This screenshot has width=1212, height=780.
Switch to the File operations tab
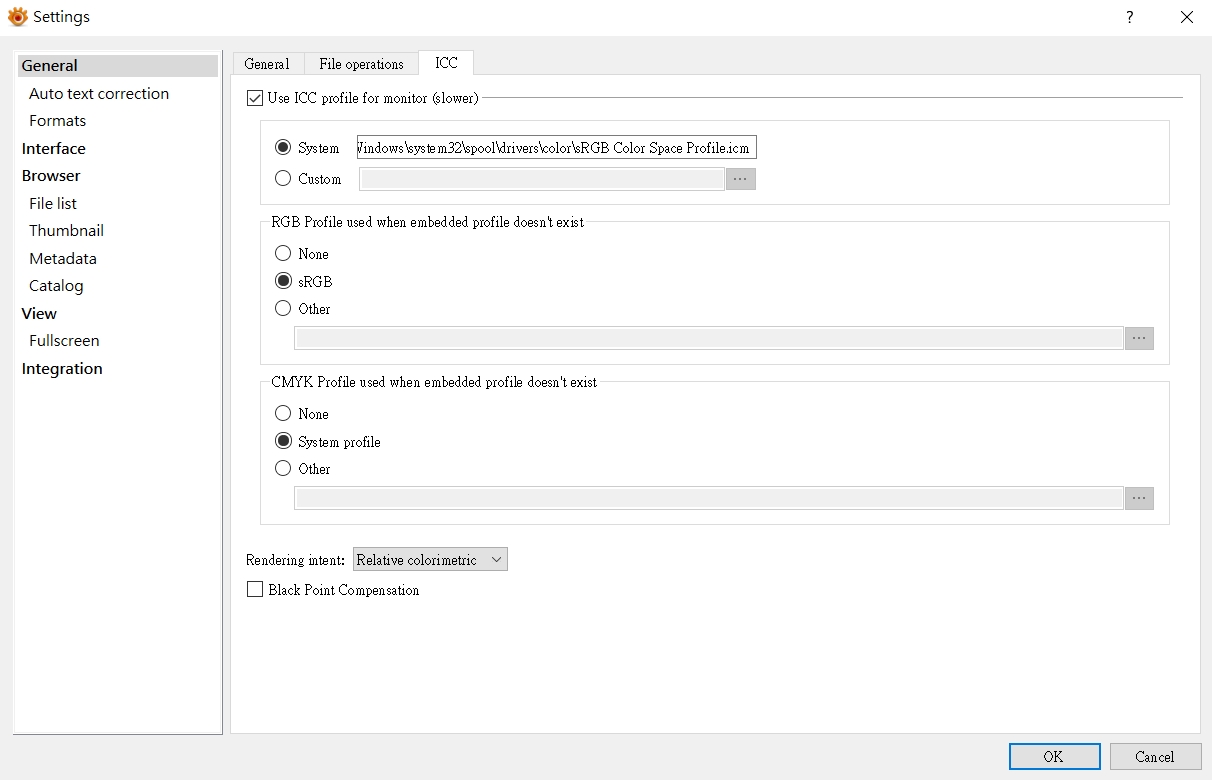pos(361,64)
